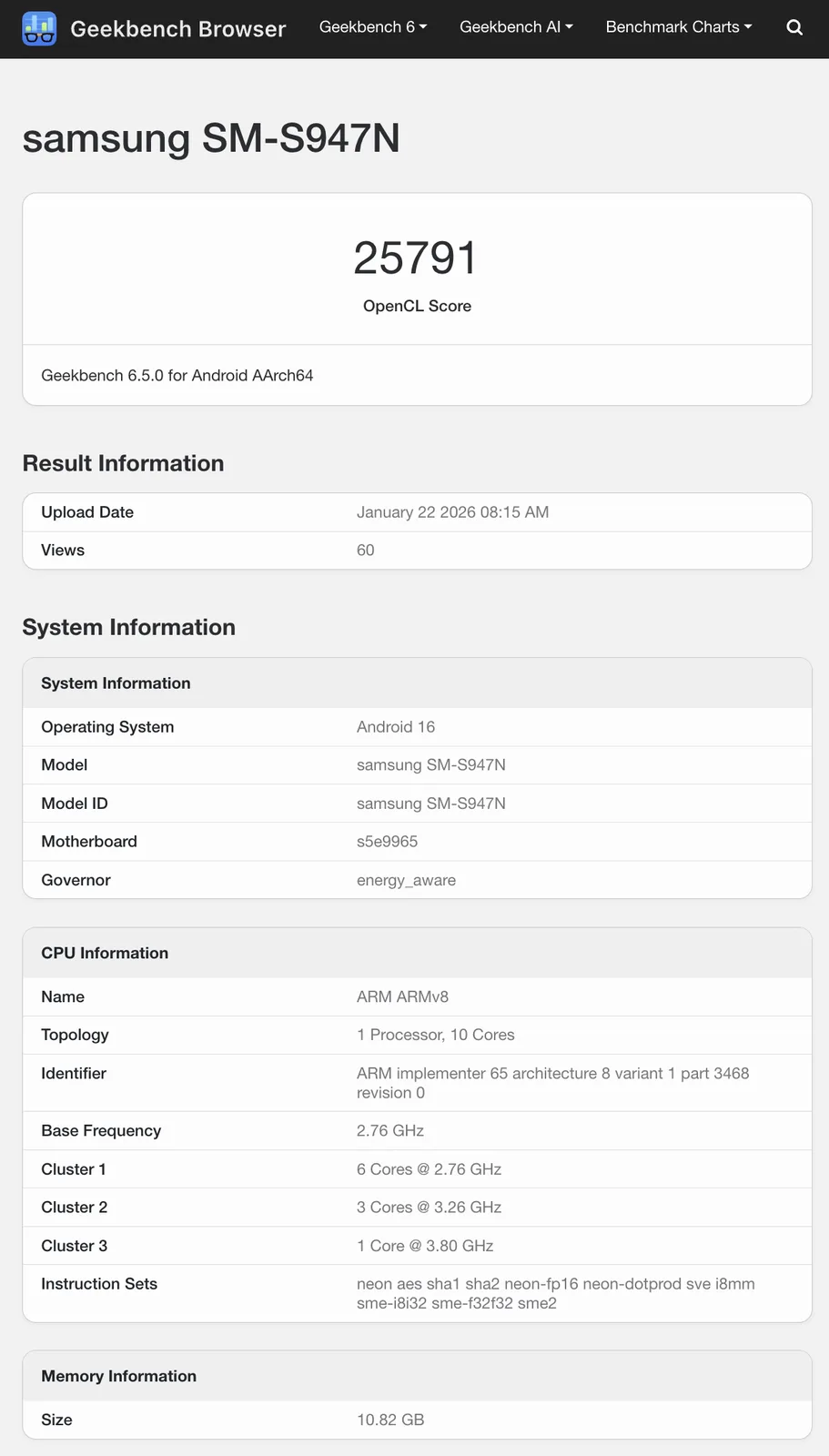Select the 1 Processor, 10 Cores topology
Image resolution: width=829 pixels, height=1456 pixels.
[x=435, y=1035]
